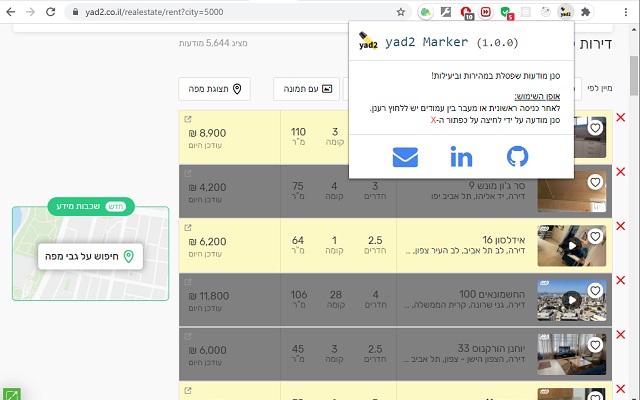
Task: Open Chrome three-dot menu
Action: 625,12
